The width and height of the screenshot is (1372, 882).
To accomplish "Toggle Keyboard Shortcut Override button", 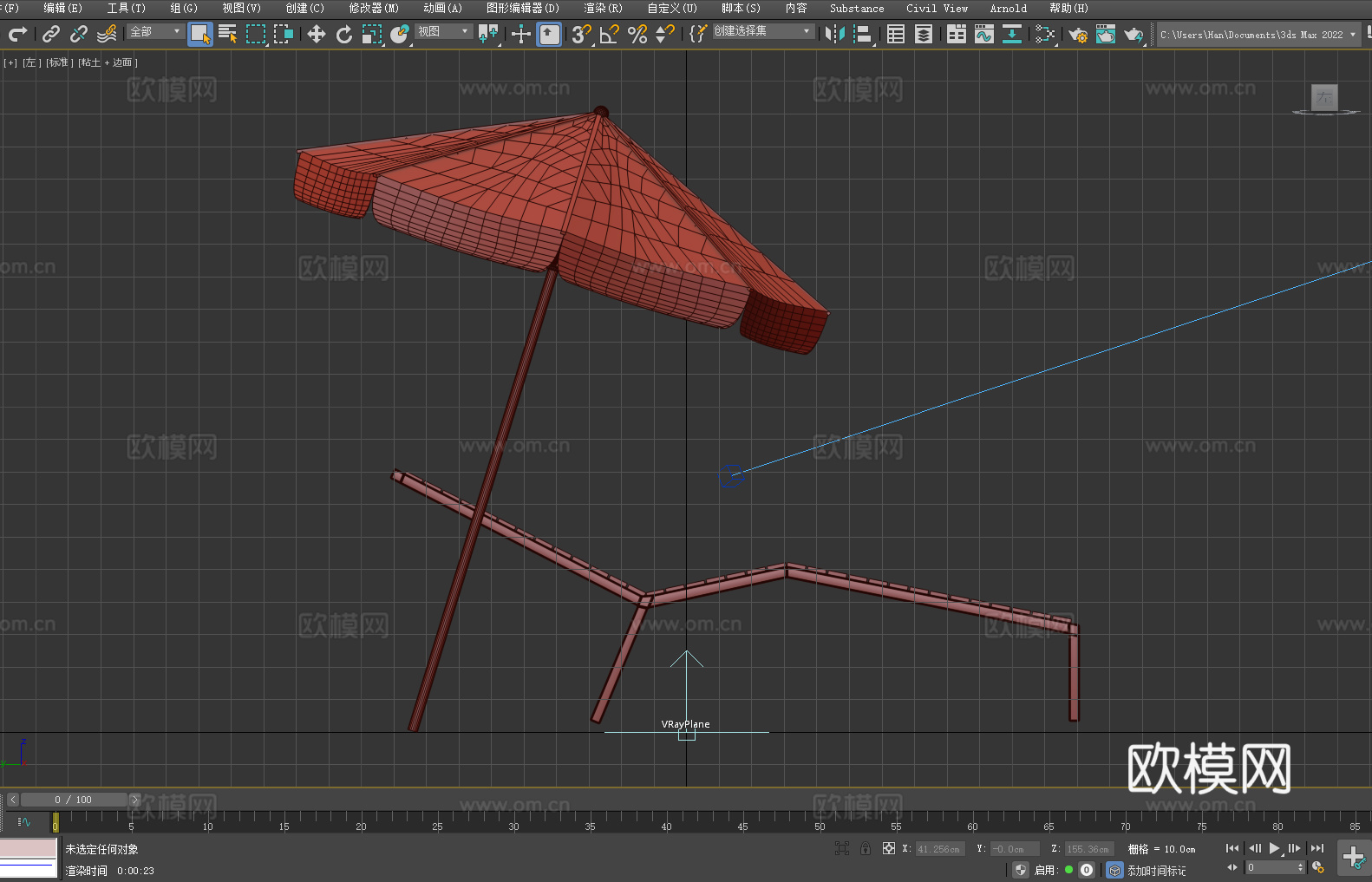I will (x=549, y=34).
